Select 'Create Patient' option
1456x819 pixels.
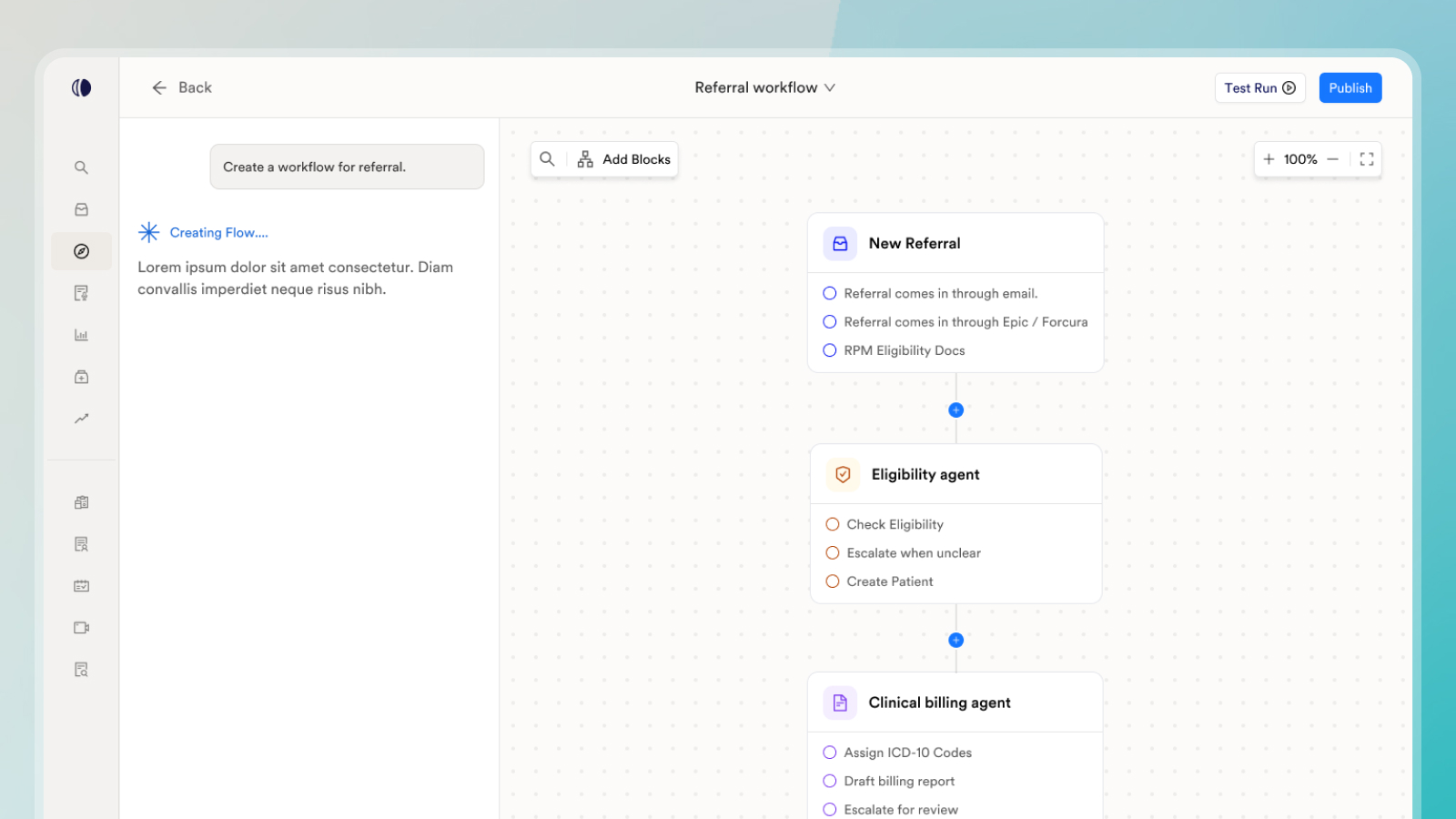(879, 581)
